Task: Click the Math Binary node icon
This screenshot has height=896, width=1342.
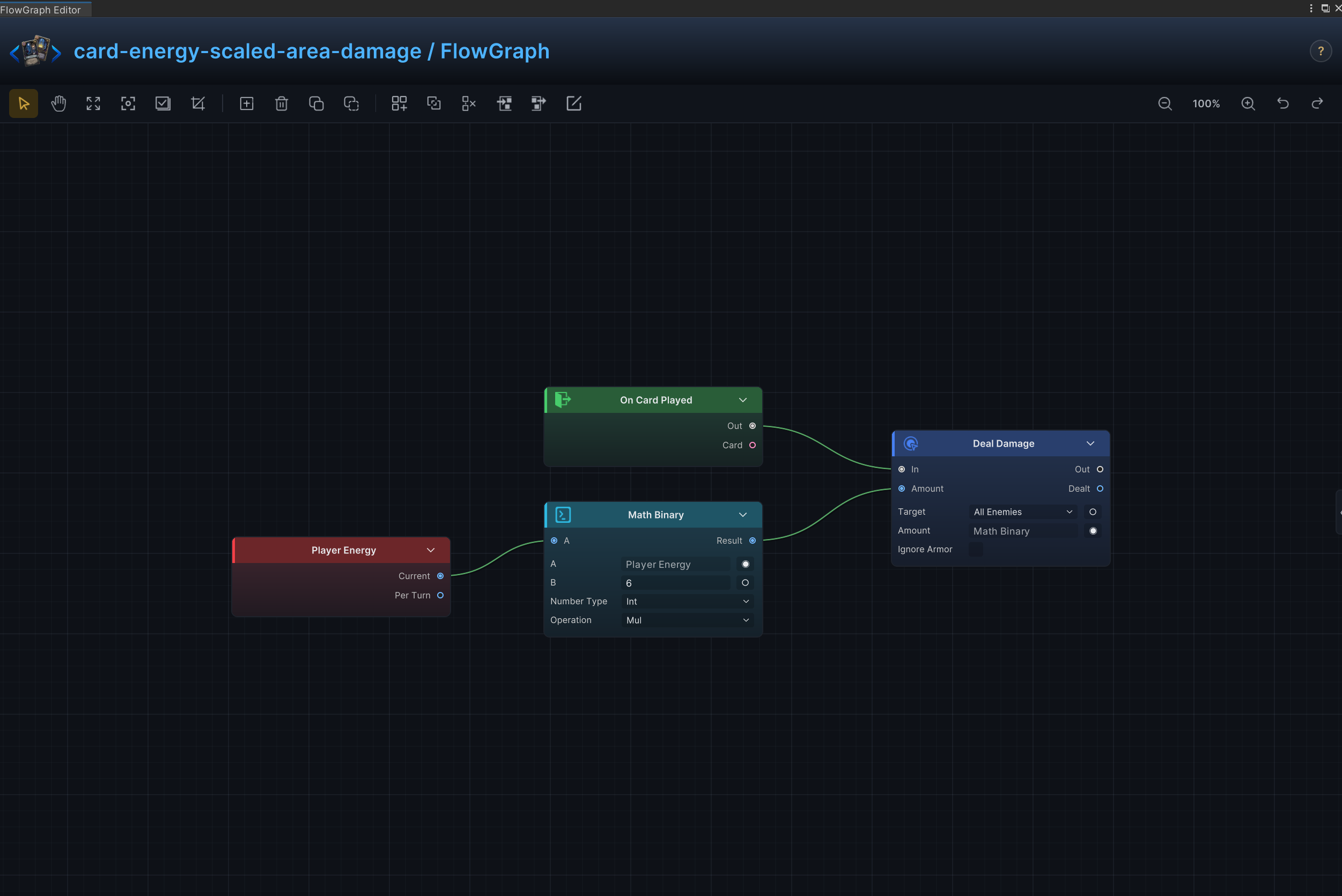Action: (x=563, y=515)
